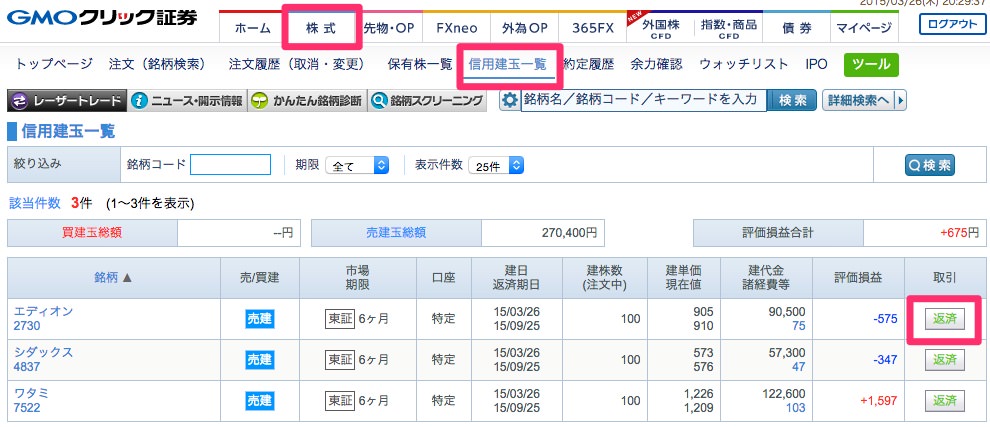Click expense value 75 in エディオン row

click(x=798, y=327)
